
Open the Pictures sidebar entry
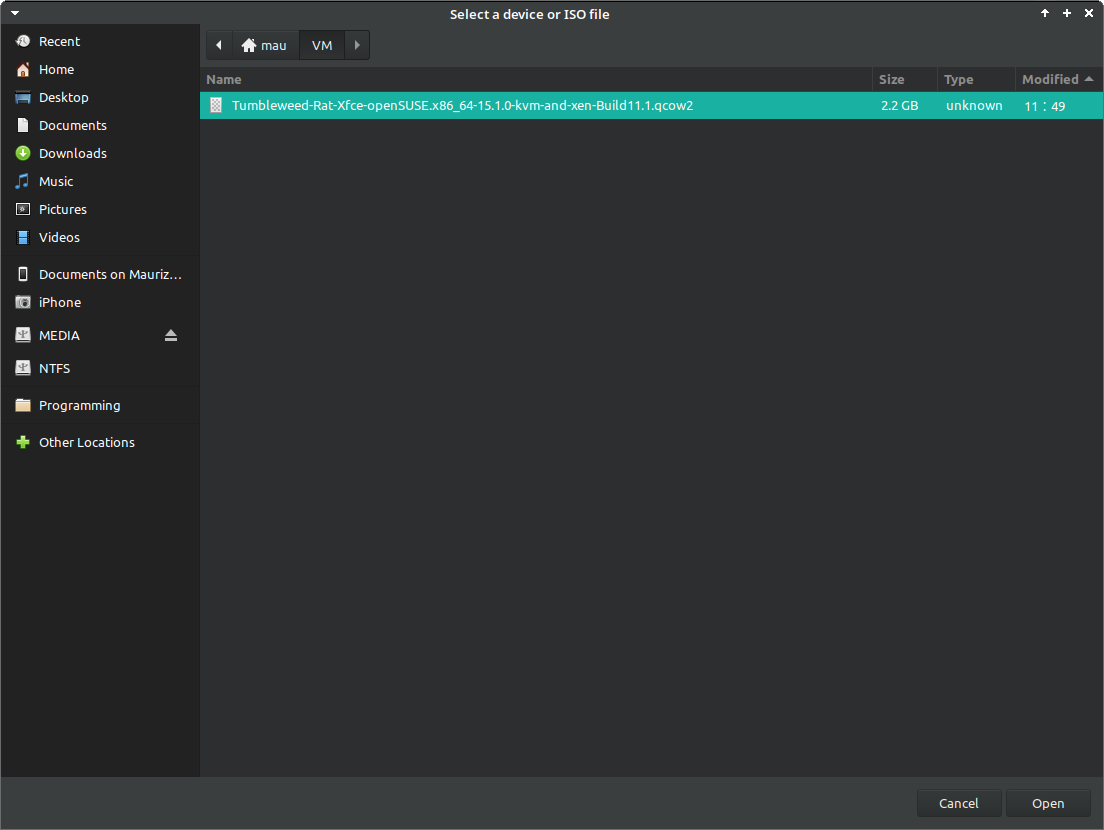point(62,209)
